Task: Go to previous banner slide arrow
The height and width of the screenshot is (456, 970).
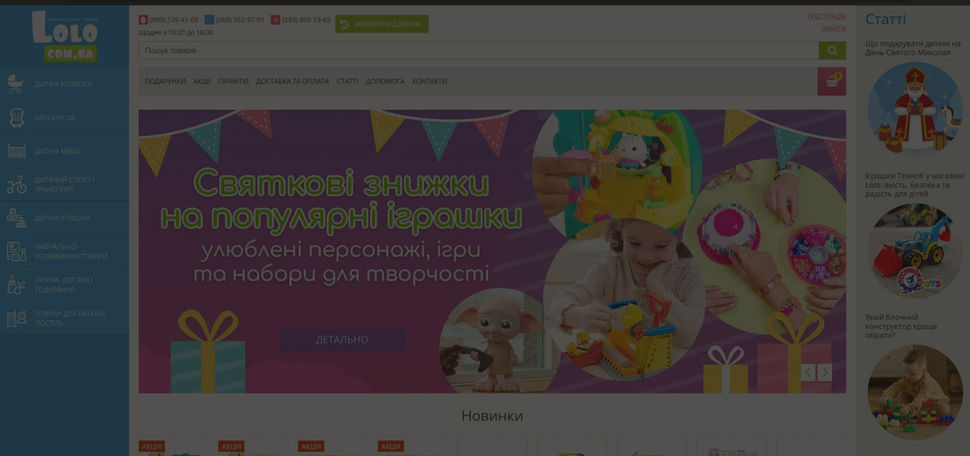Action: 808,372
